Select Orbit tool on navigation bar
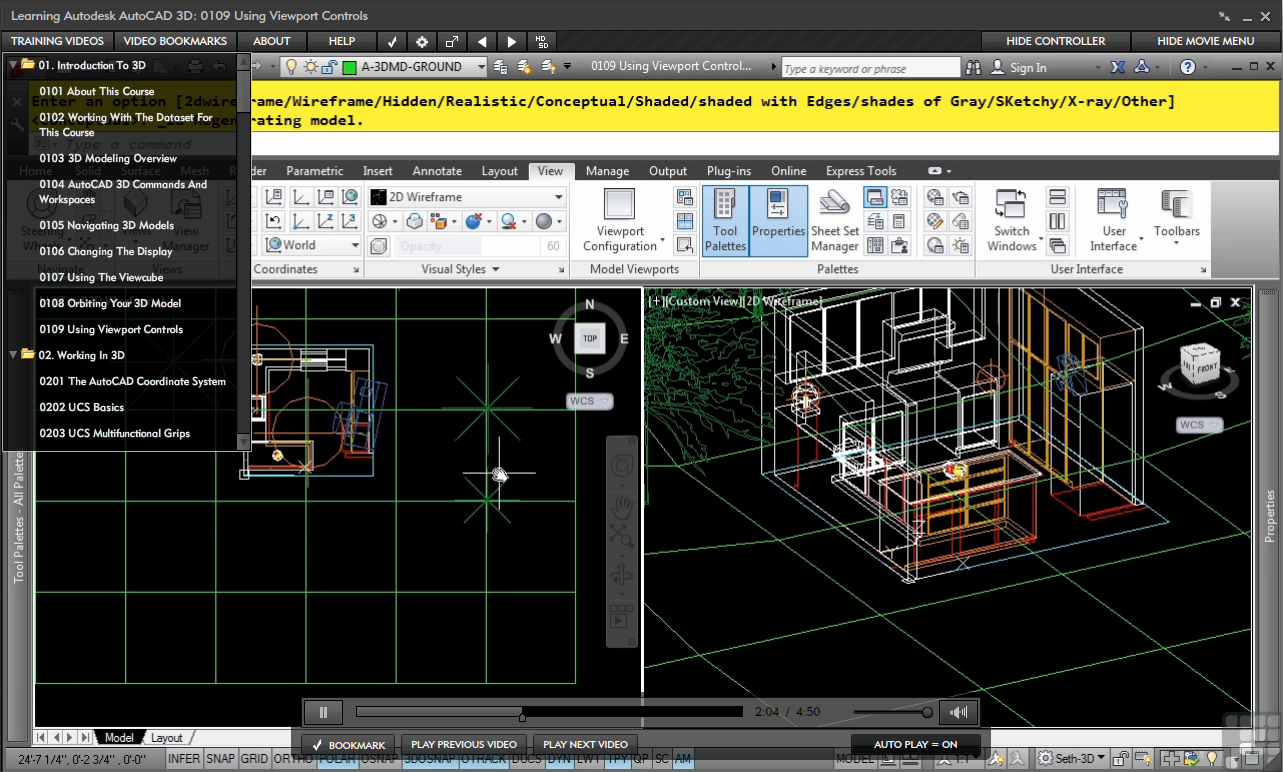Image resolution: width=1283 pixels, height=772 pixels. pyautogui.click(x=621, y=575)
